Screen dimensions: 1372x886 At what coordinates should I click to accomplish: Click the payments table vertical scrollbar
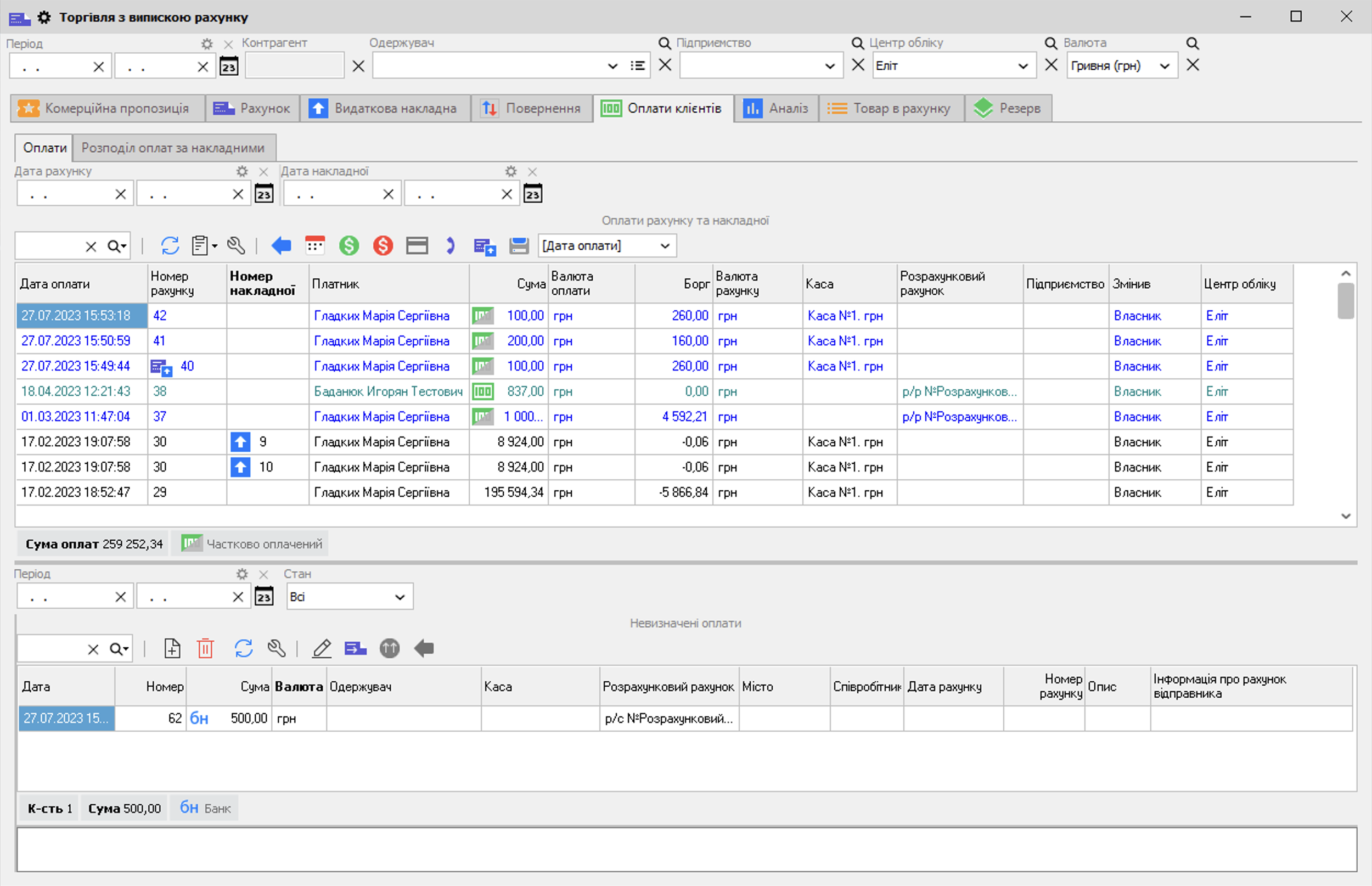point(1346,301)
